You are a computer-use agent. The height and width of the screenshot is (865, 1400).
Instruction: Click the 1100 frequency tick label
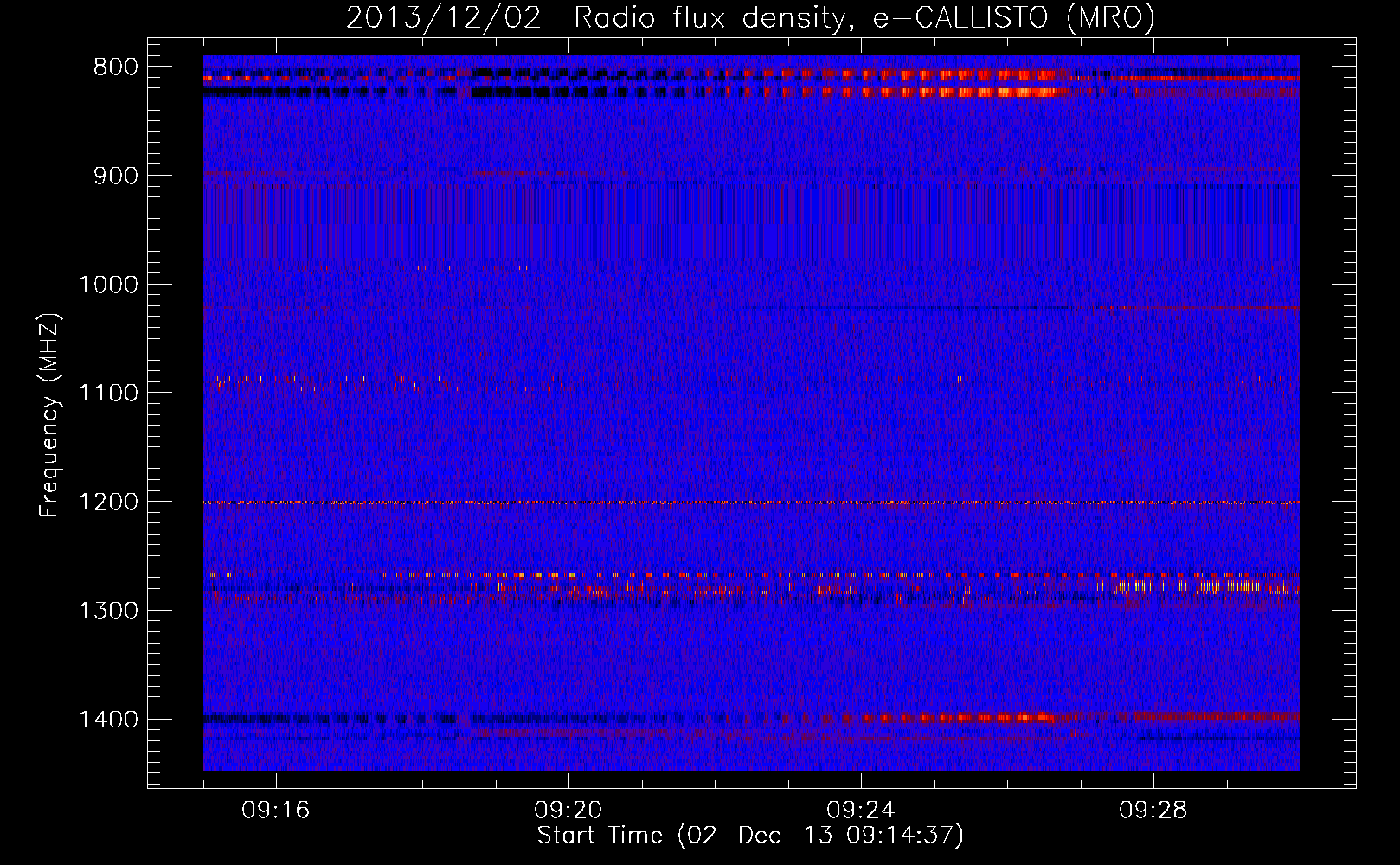pyautogui.click(x=108, y=393)
